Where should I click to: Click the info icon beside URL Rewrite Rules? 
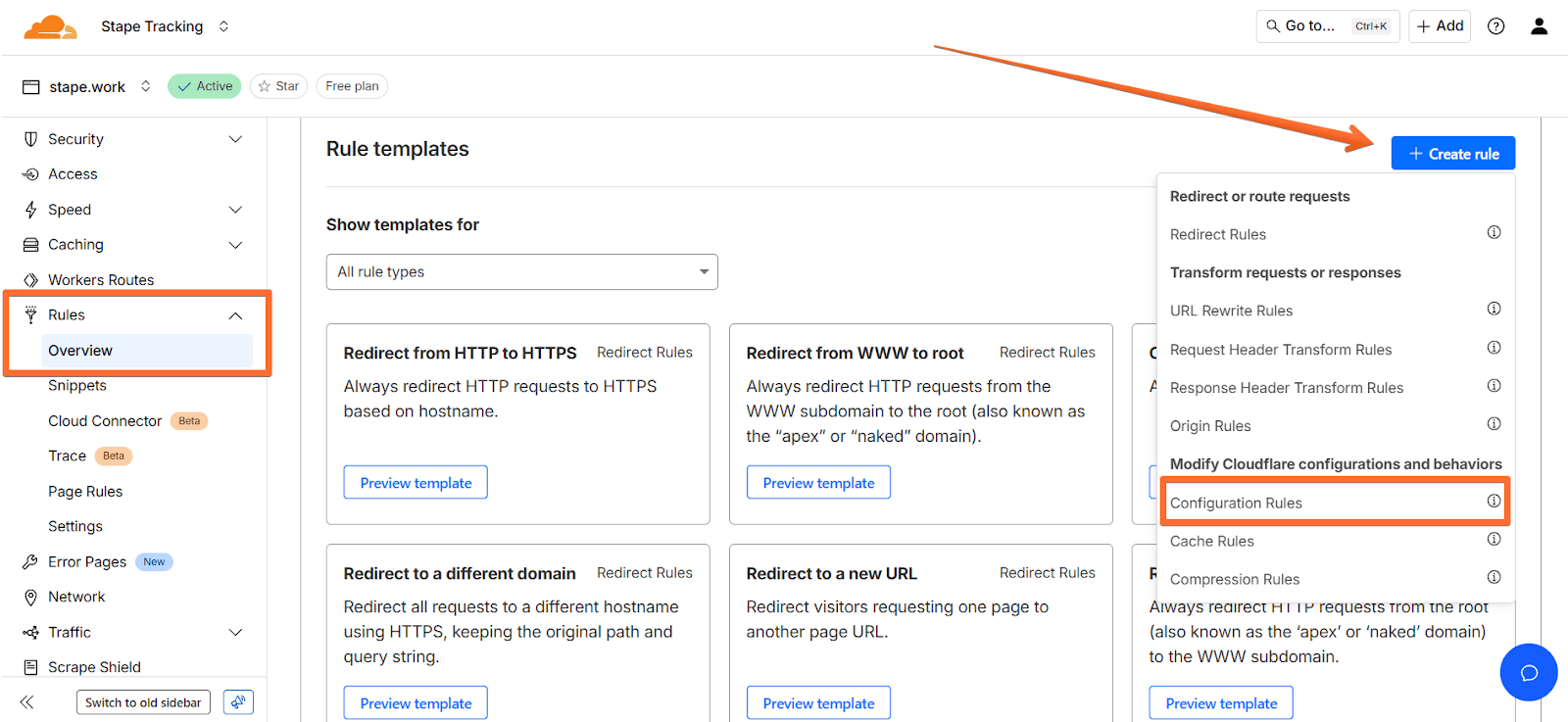[1494, 309]
